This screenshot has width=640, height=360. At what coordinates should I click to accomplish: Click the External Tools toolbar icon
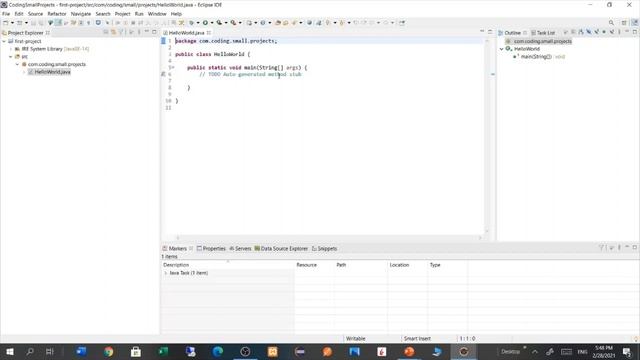(233, 23)
